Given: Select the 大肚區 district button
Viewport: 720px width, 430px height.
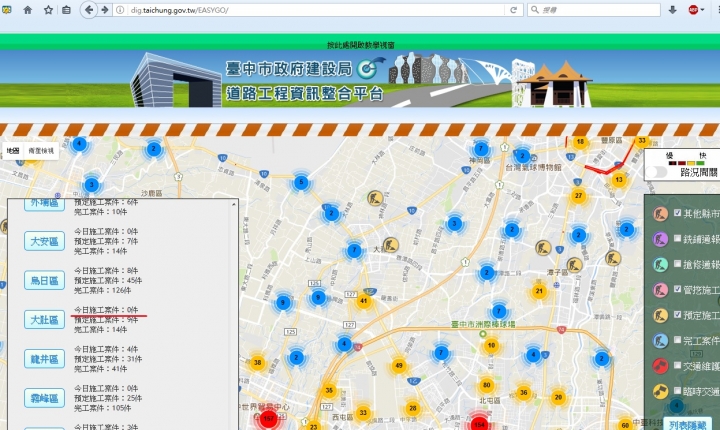Looking at the screenshot, I should click(44, 320).
